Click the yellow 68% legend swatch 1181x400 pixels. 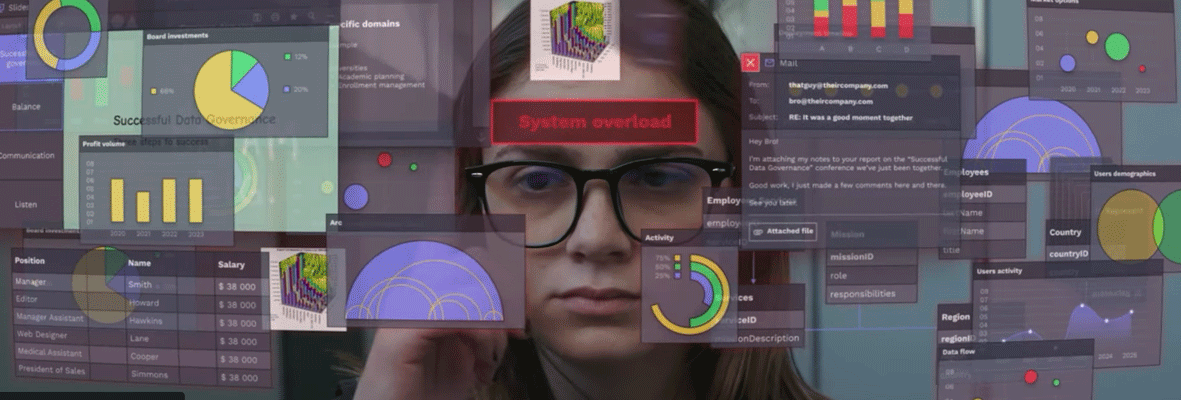pos(154,91)
